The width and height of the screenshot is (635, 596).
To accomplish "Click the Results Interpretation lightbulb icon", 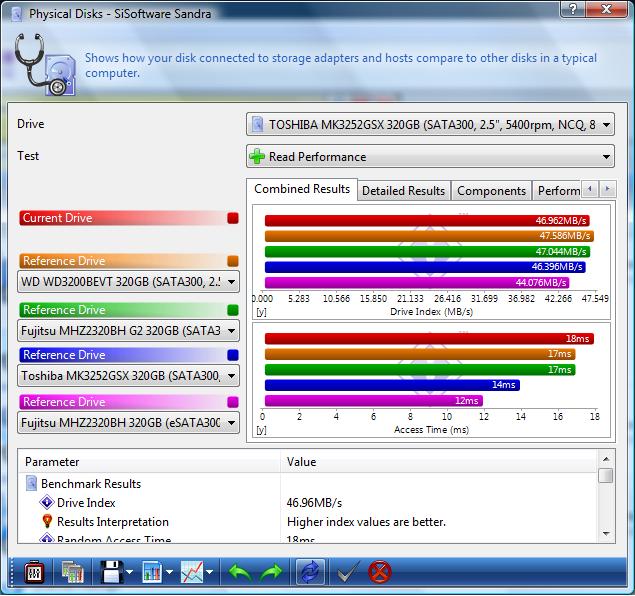I will click(x=47, y=521).
